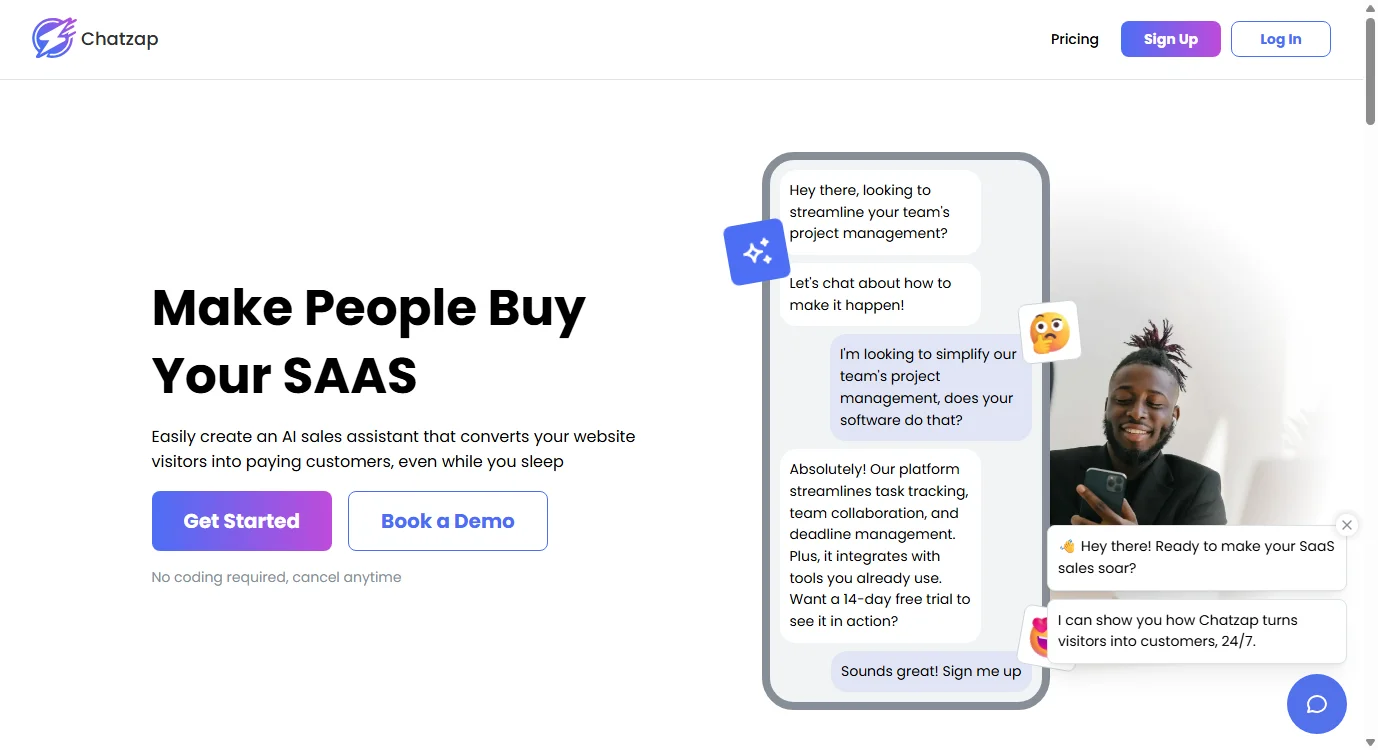Click the Chatzap brand name text
Image resolution: width=1378 pixels, height=750 pixels.
point(119,39)
